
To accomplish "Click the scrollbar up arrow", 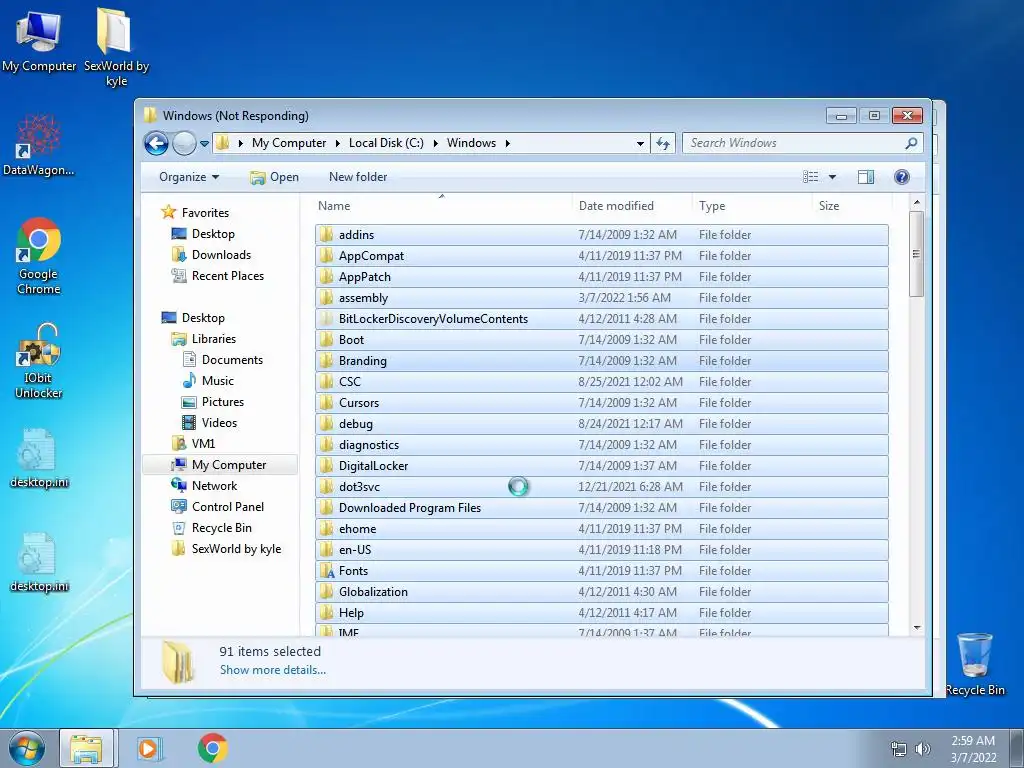I will click(x=917, y=202).
